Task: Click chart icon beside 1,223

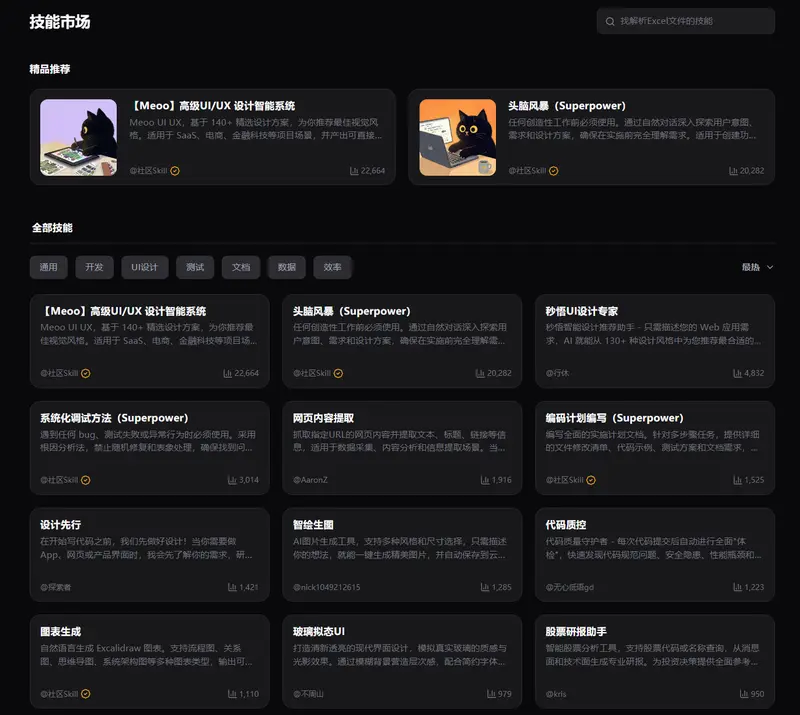Action: 737,587
